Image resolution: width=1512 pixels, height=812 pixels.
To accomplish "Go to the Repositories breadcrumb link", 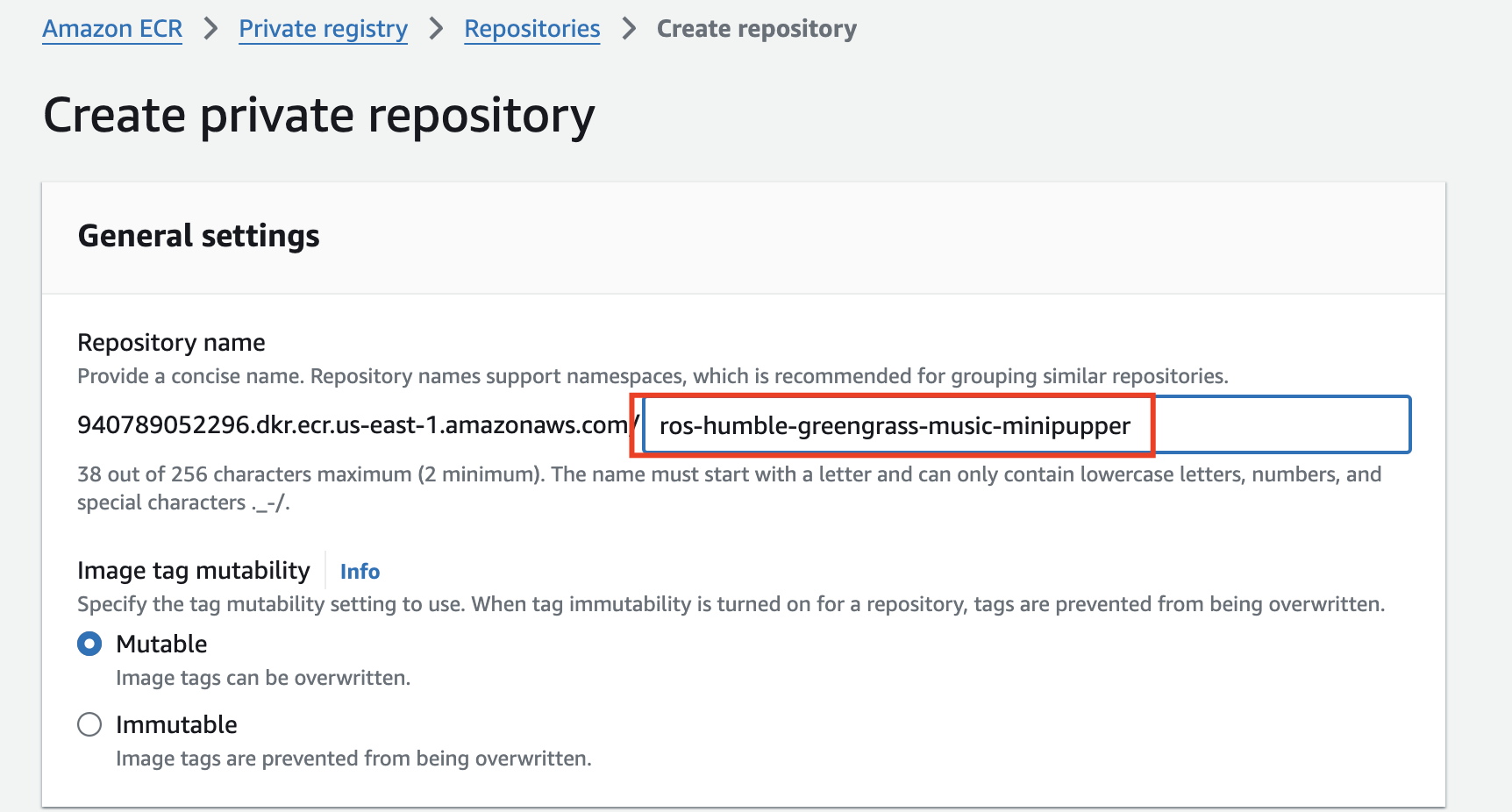I will [x=531, y=29].
